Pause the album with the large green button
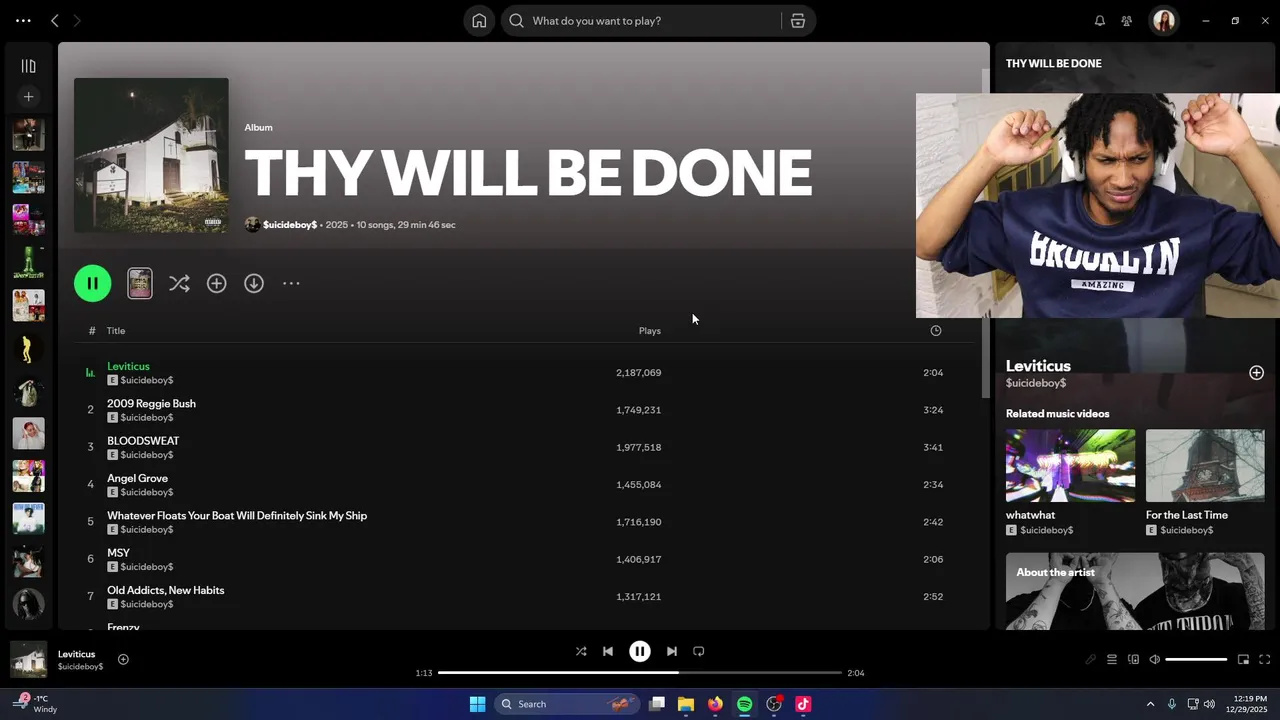Image resolution: width=1280 pixels, height=720 pixels. 93,283
